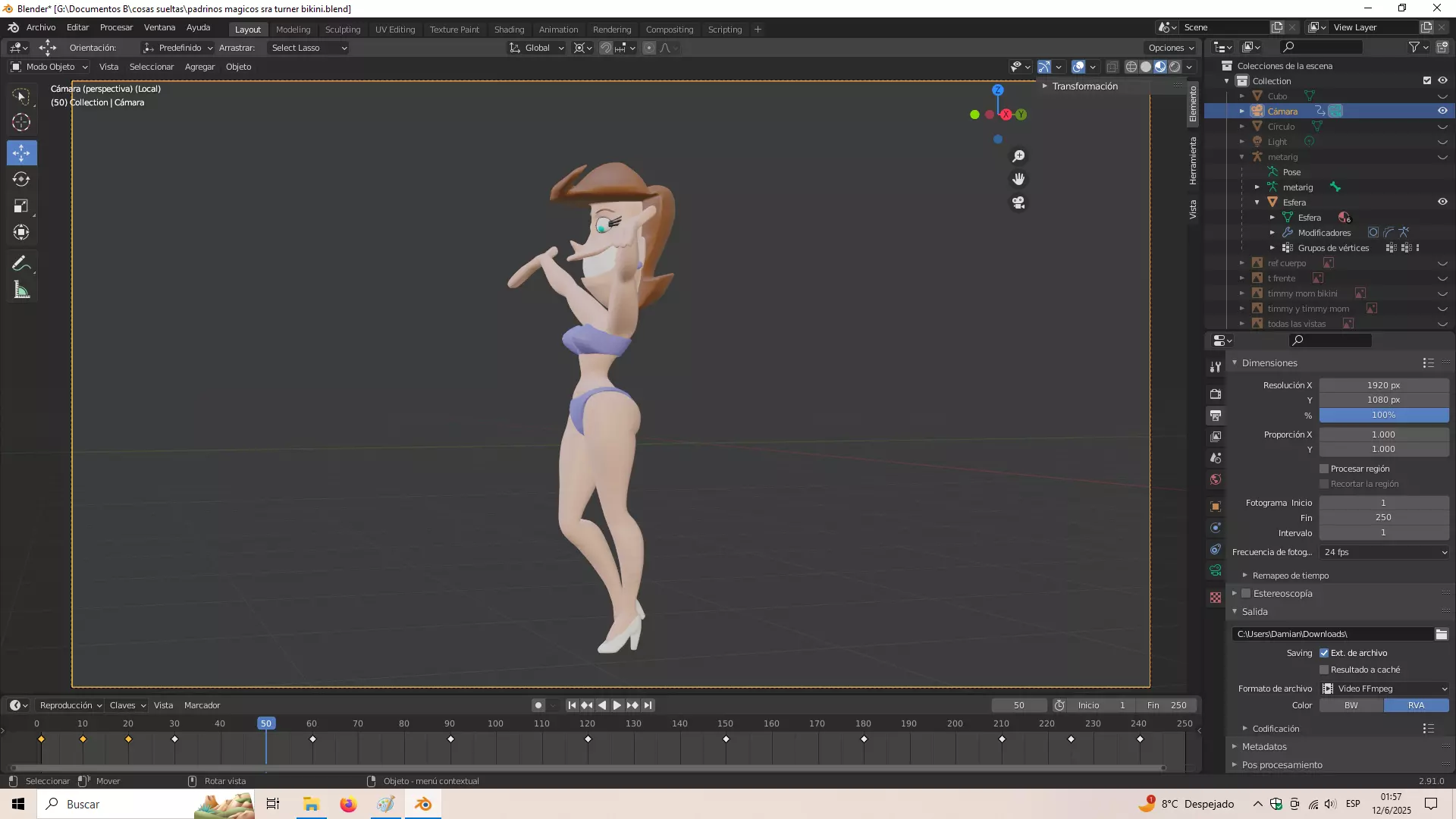Browse output folder with folder icon

click(x=1441, y=634)
